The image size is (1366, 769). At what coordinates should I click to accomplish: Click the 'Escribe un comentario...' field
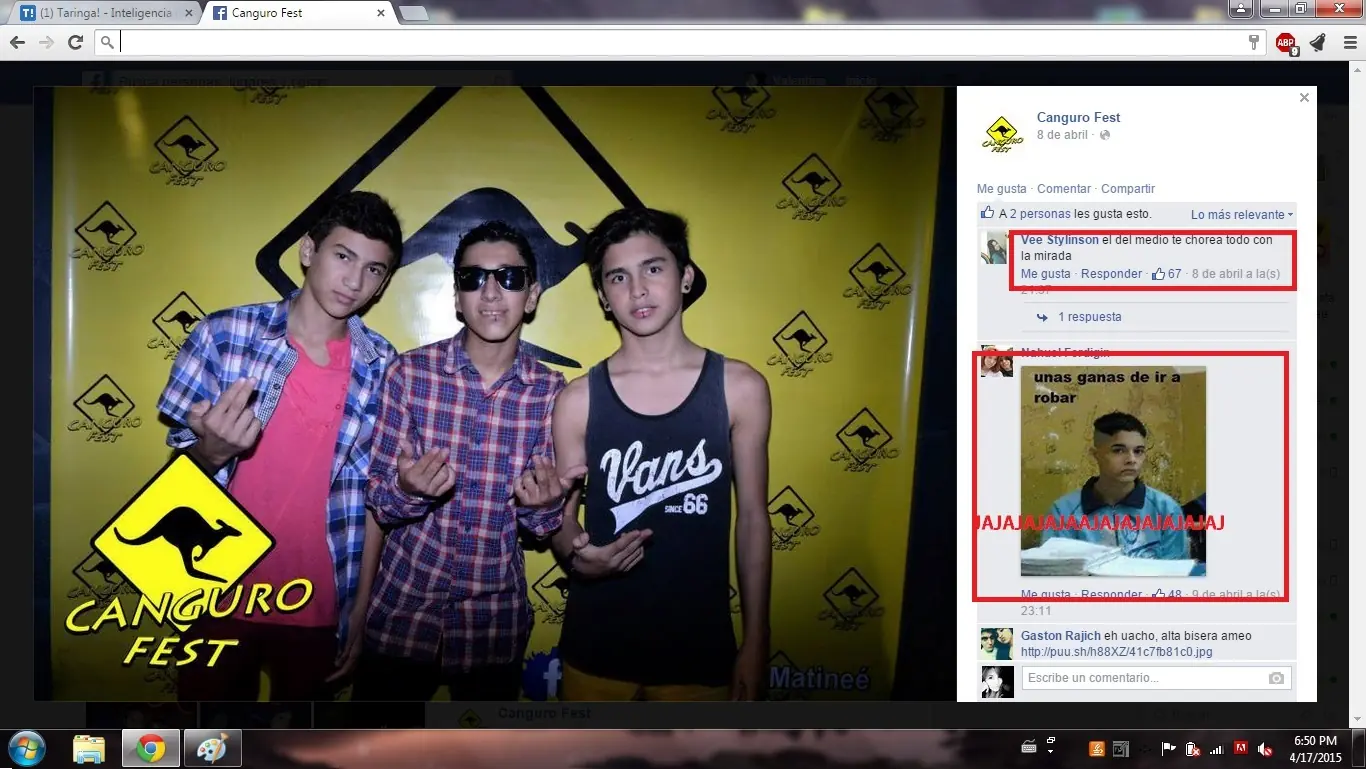click(x=1156, y=678)
